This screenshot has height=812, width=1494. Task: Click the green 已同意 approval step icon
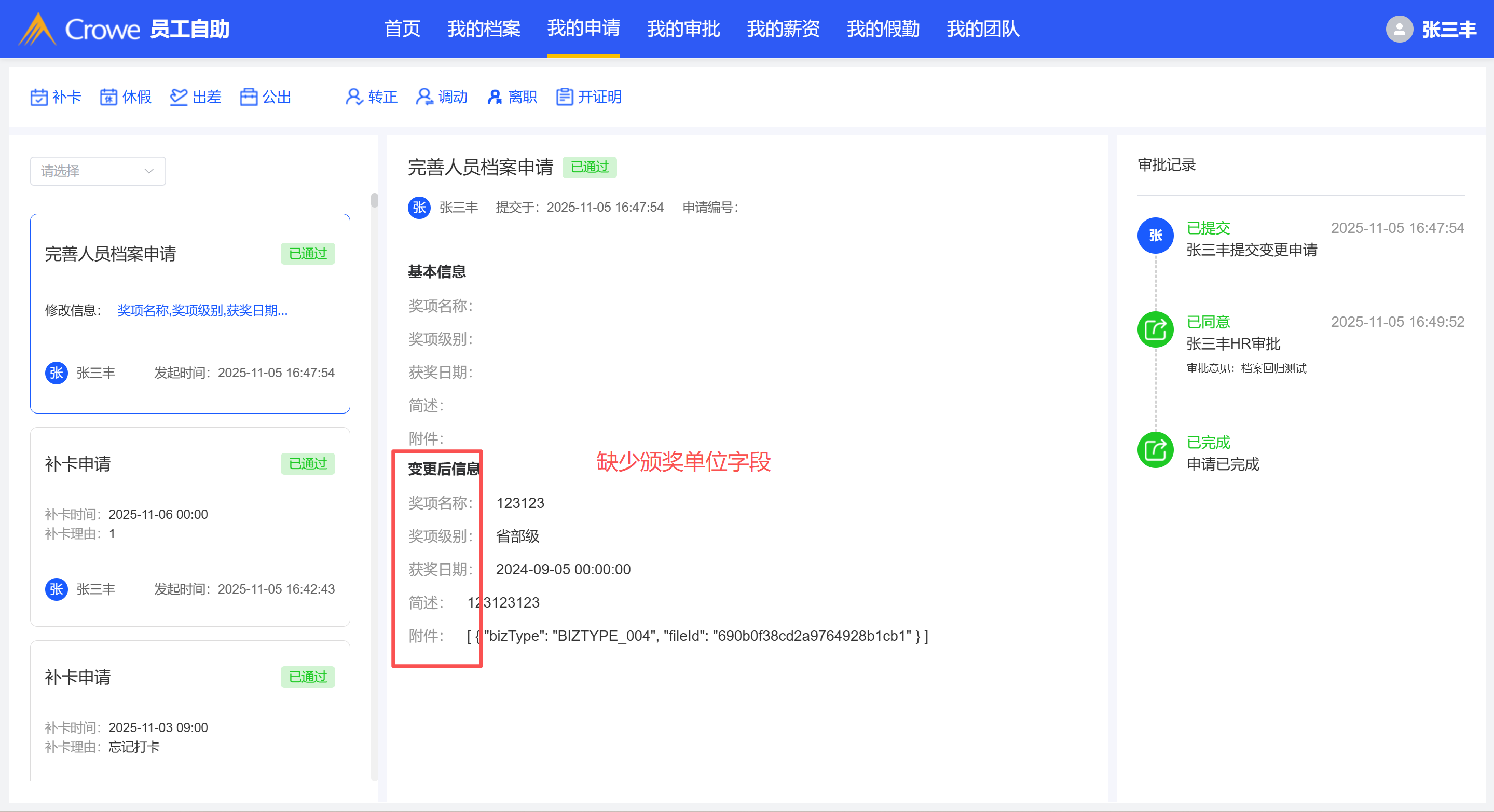tap(1155, 329)
